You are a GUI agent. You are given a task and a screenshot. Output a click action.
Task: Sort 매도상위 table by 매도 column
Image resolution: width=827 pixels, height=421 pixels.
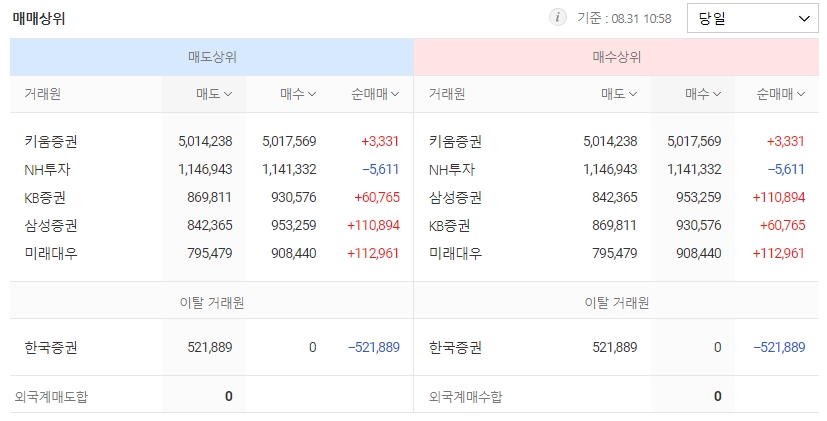(214, 94)
